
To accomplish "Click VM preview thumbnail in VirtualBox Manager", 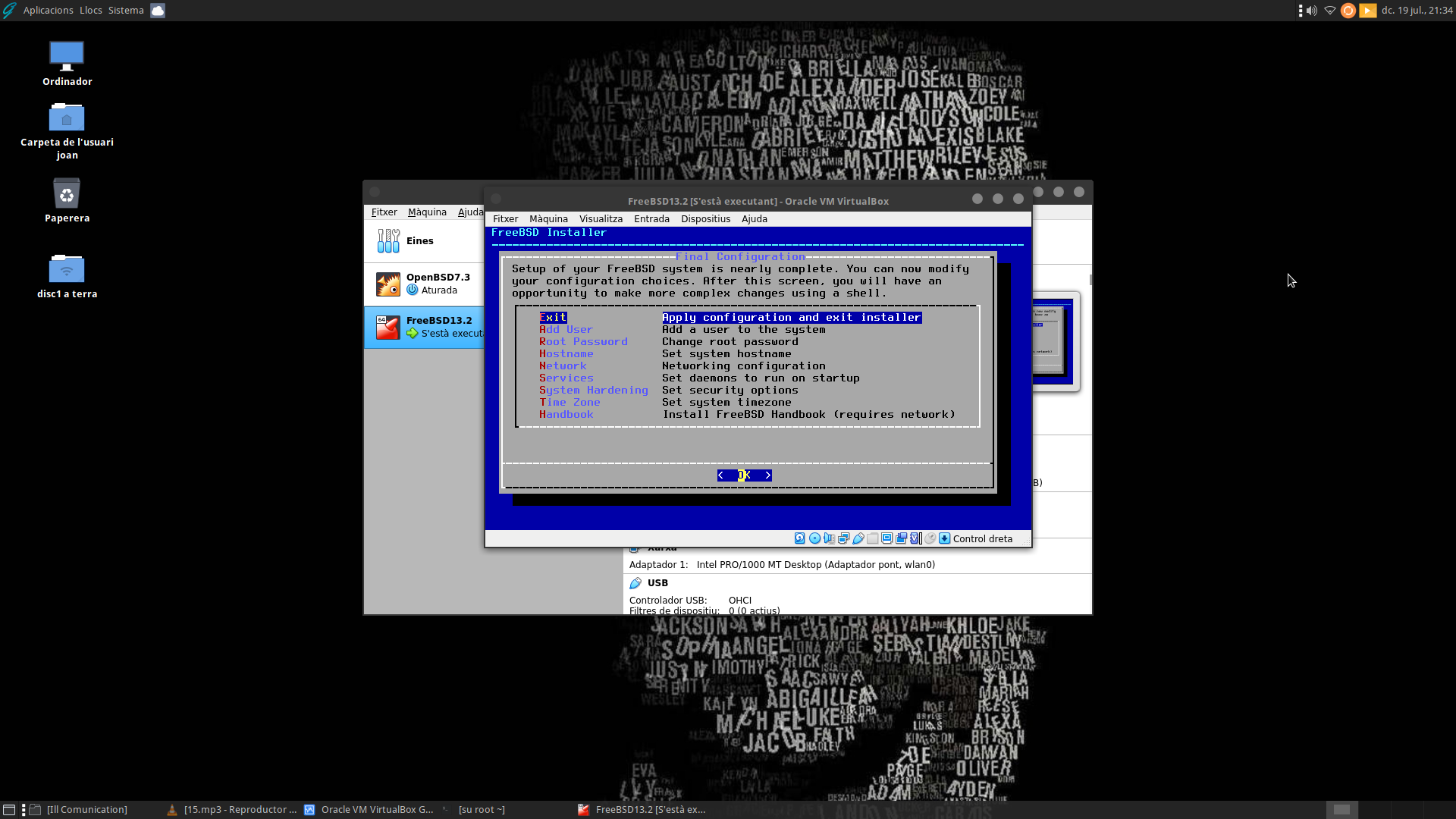I will click(x=1055, y=340).
